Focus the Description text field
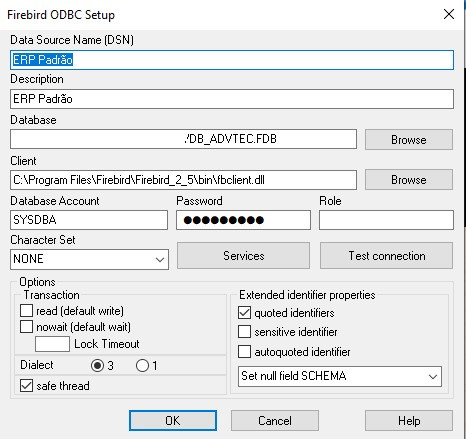This screenshot has width=466, height=439. [x=232, y=99]
